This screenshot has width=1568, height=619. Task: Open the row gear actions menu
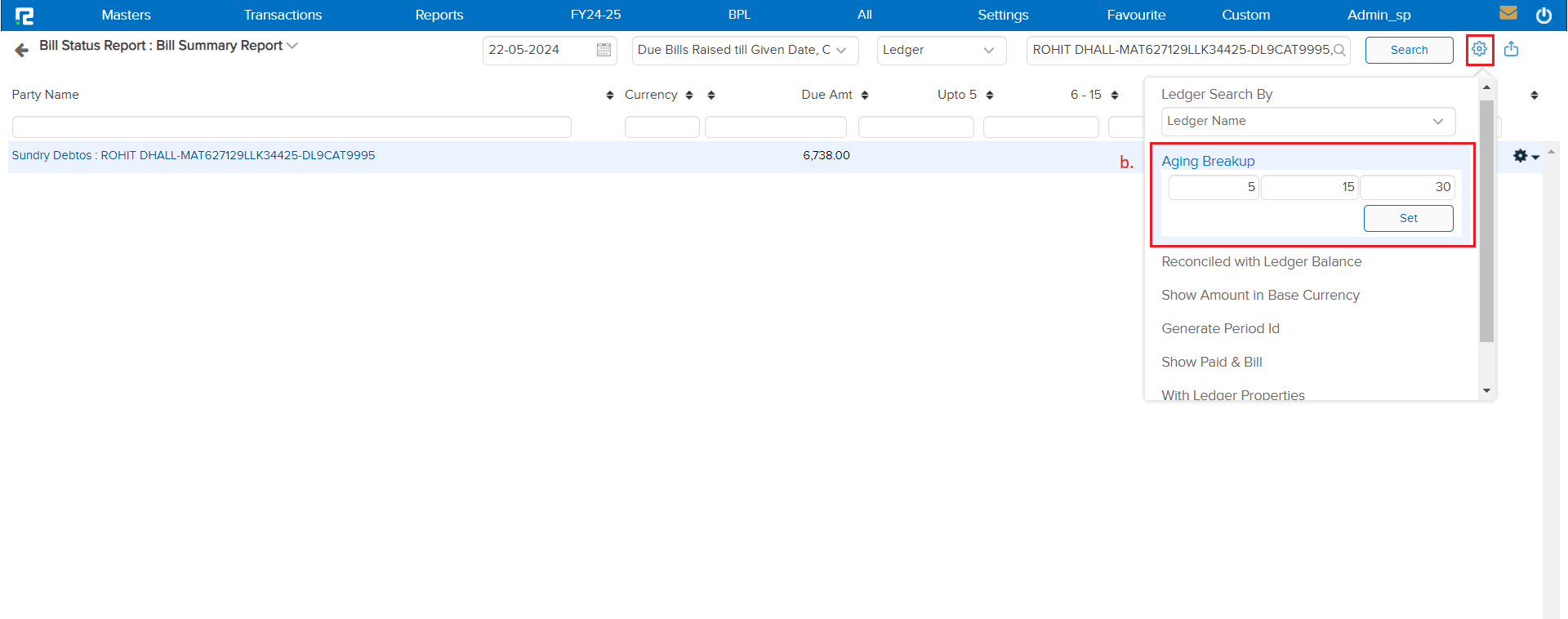(x=1525, y=156)
